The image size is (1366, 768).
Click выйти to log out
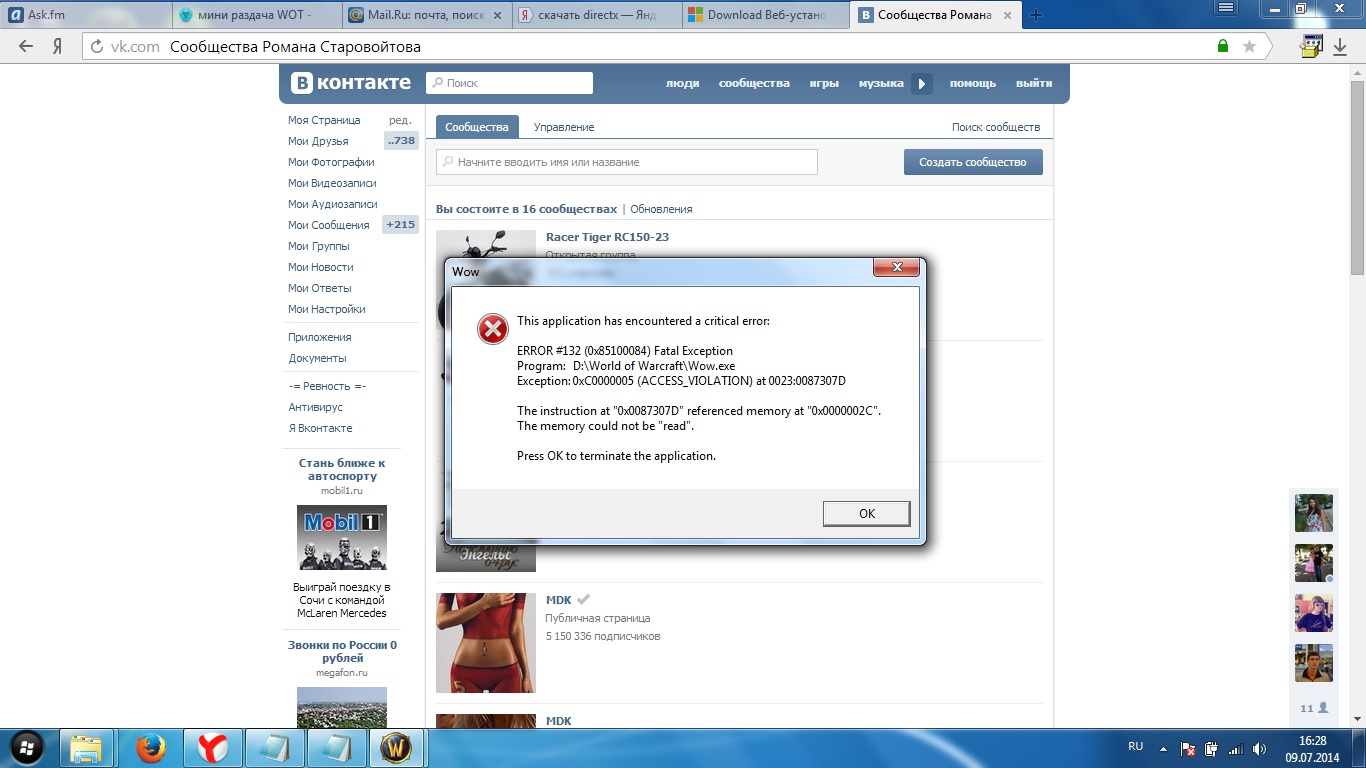[1034, 83]
